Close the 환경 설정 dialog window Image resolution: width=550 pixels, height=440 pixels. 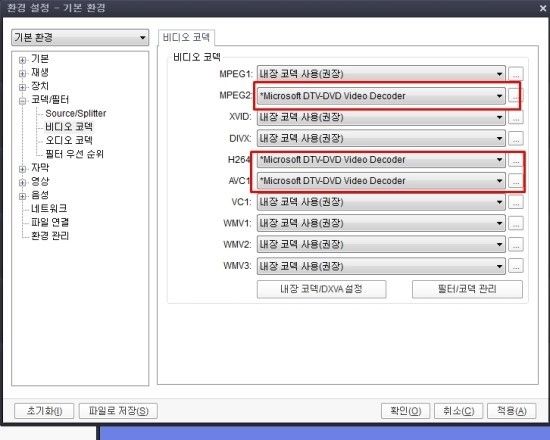pyautogui.click(x=543, y=8)
